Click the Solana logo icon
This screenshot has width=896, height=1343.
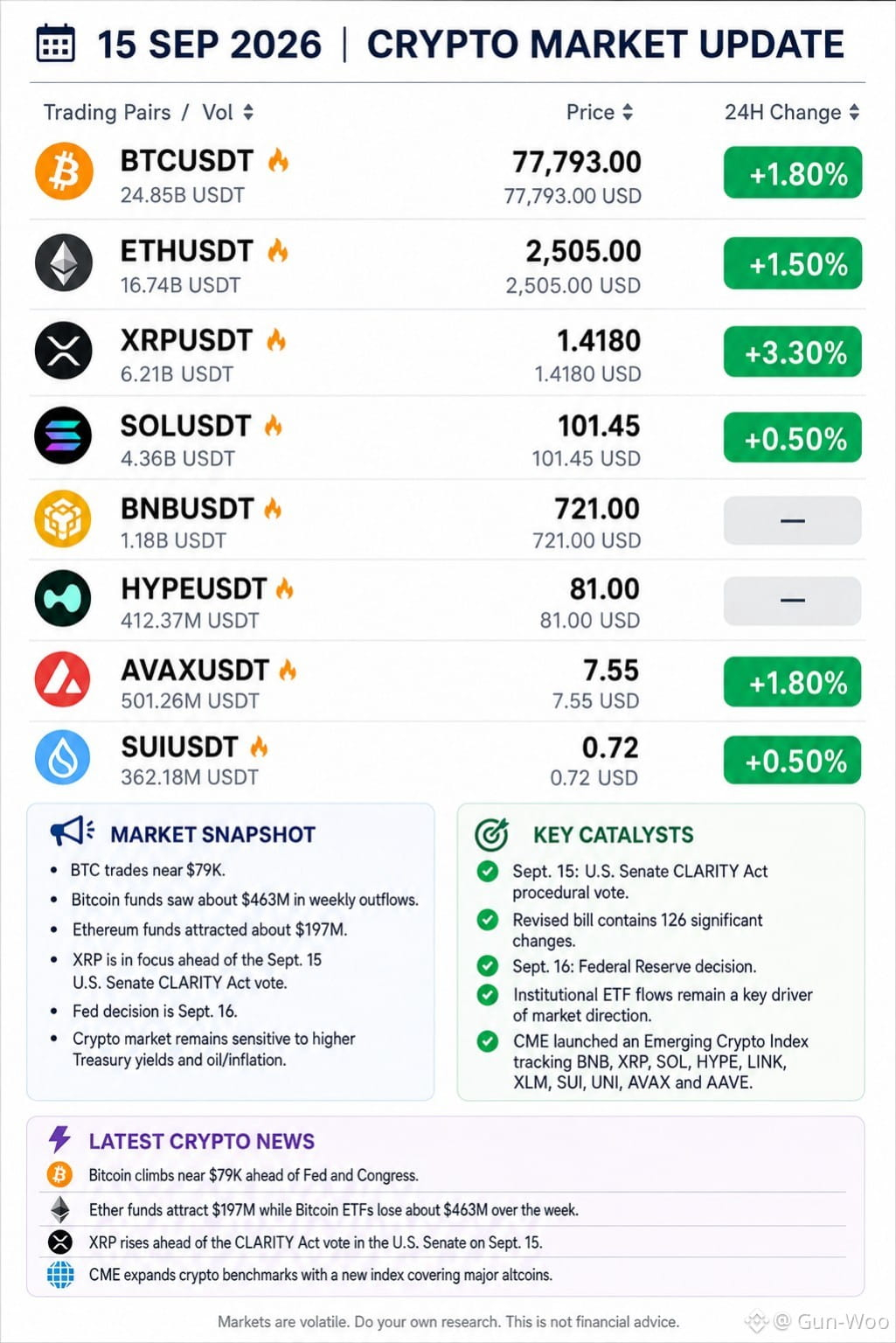point(63,435)
